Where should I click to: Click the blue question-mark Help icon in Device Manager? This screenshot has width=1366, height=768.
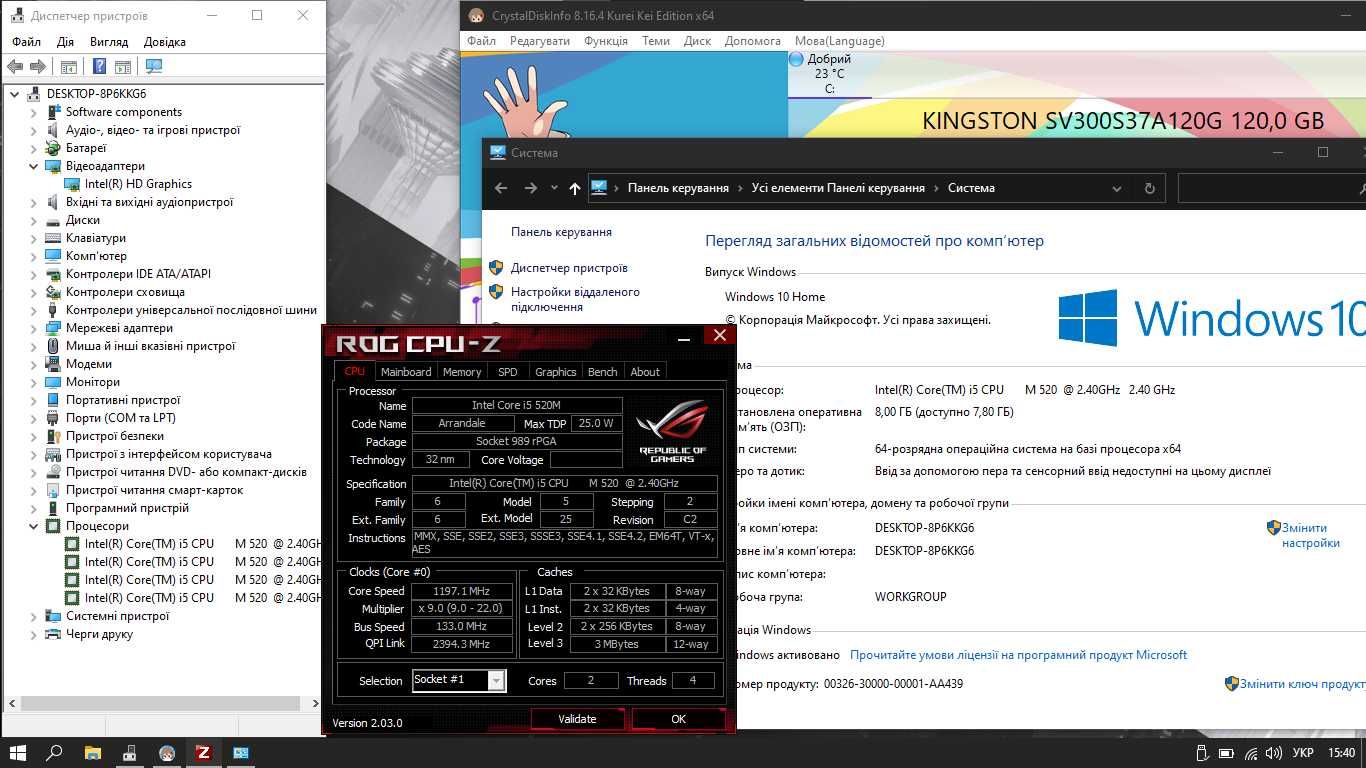point(99,66)
